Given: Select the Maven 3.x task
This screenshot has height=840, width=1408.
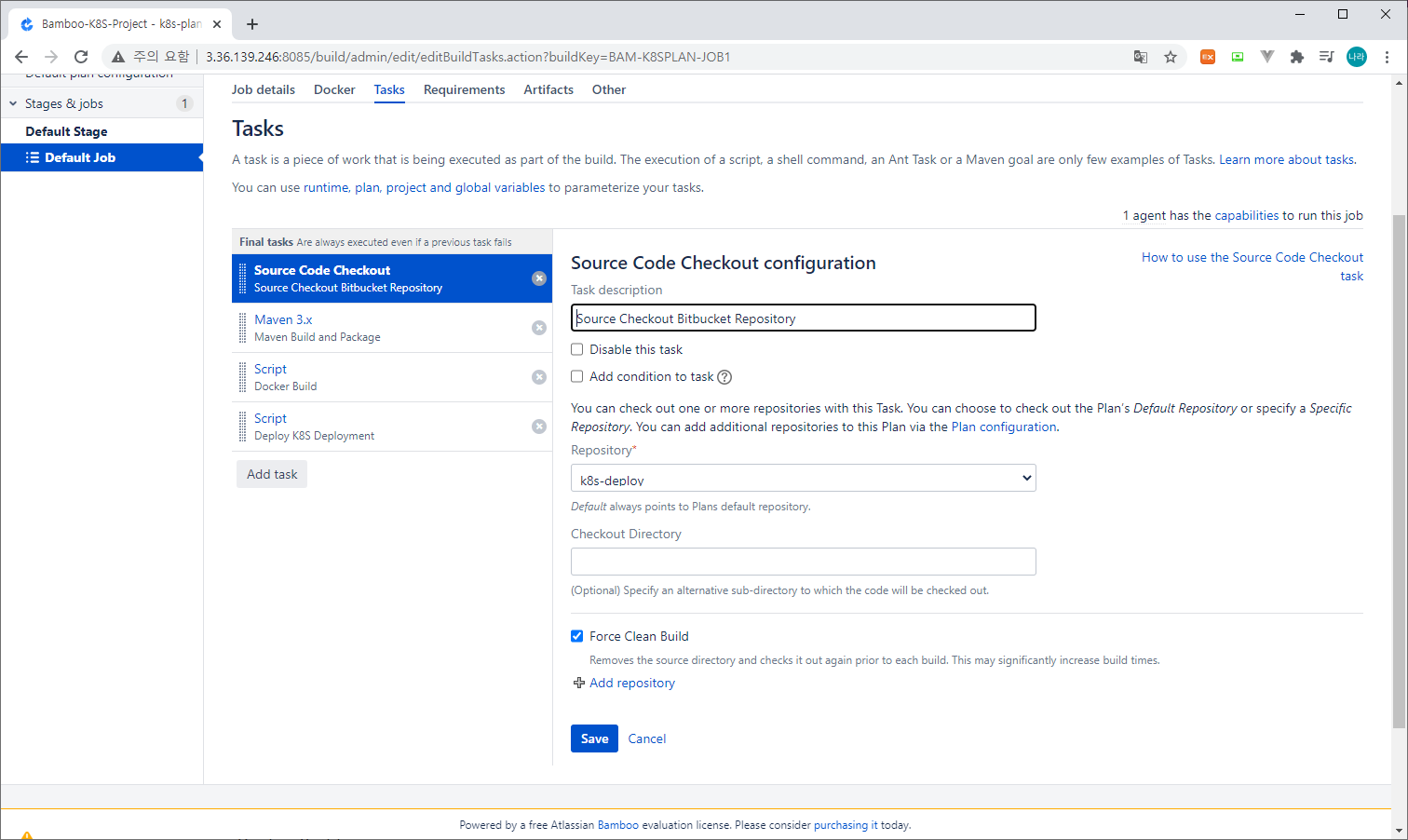Looking at the screenshot, I should pos(392,328).
